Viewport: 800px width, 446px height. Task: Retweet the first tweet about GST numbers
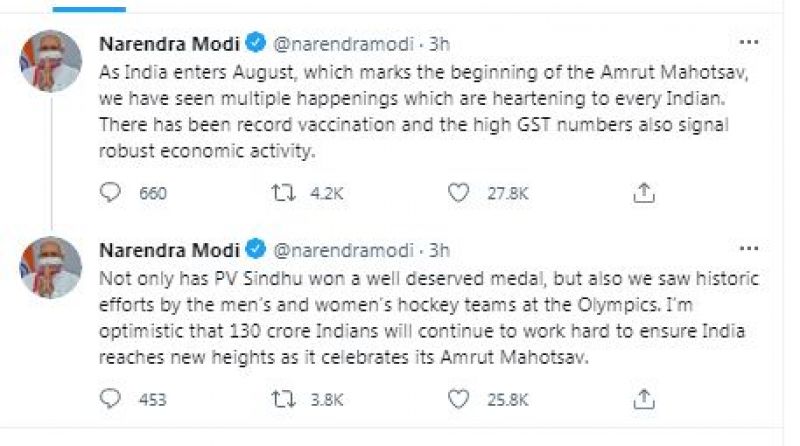click(x=286, y=192)
